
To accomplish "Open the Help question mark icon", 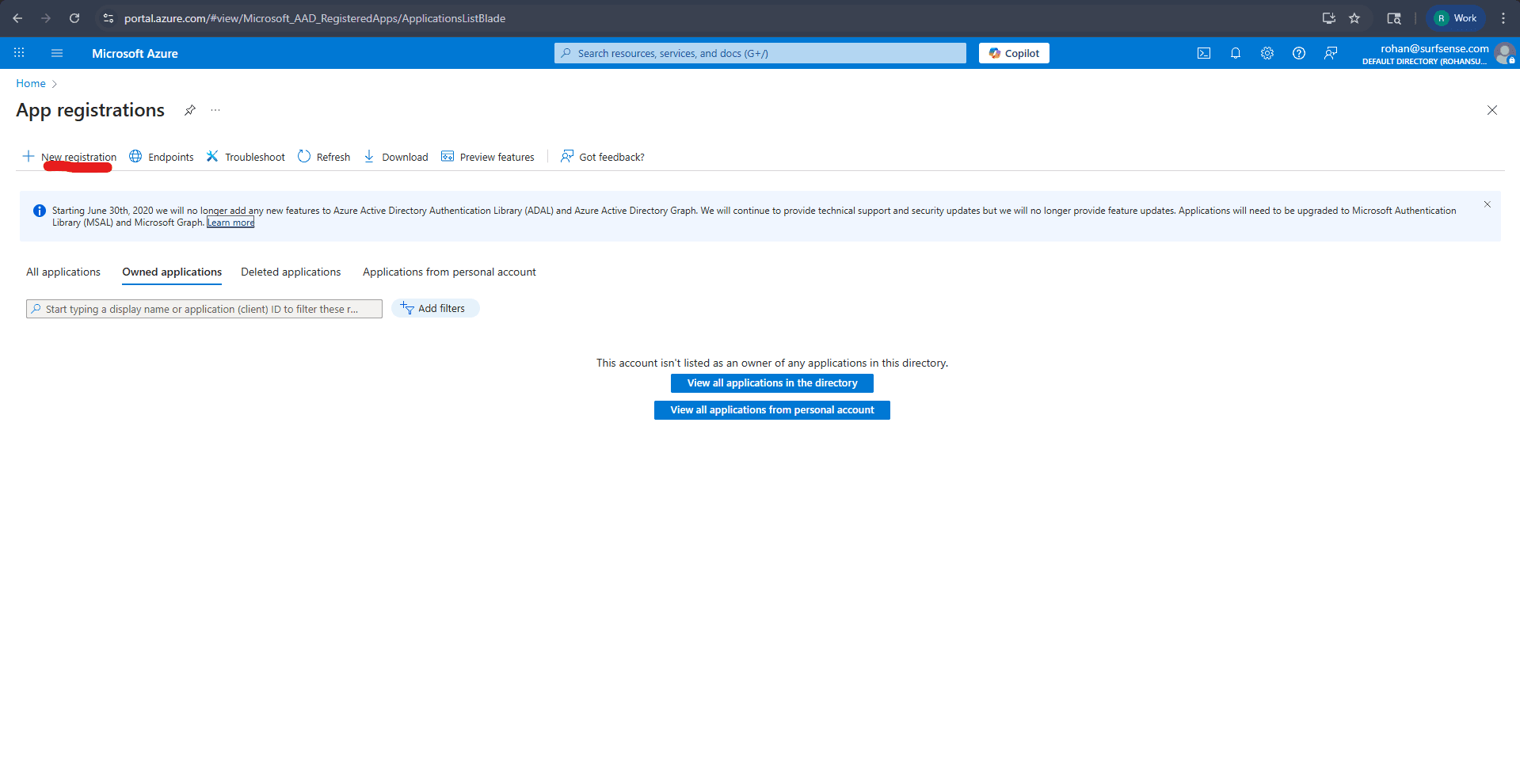I will tap(1298, 53).
